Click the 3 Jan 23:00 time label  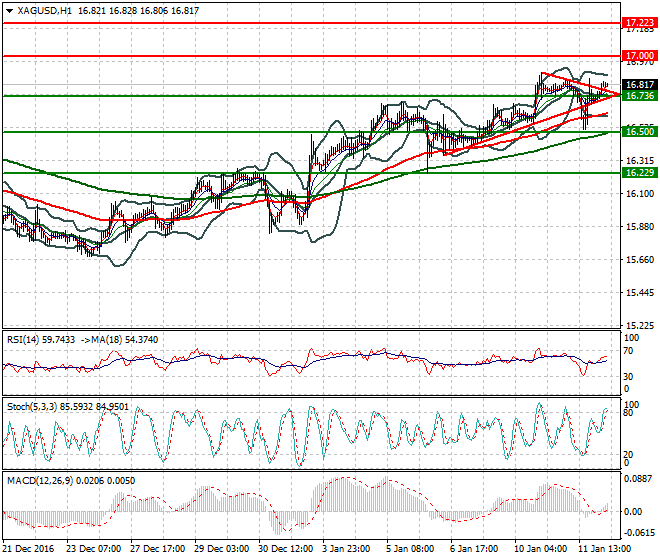(346, 549)
